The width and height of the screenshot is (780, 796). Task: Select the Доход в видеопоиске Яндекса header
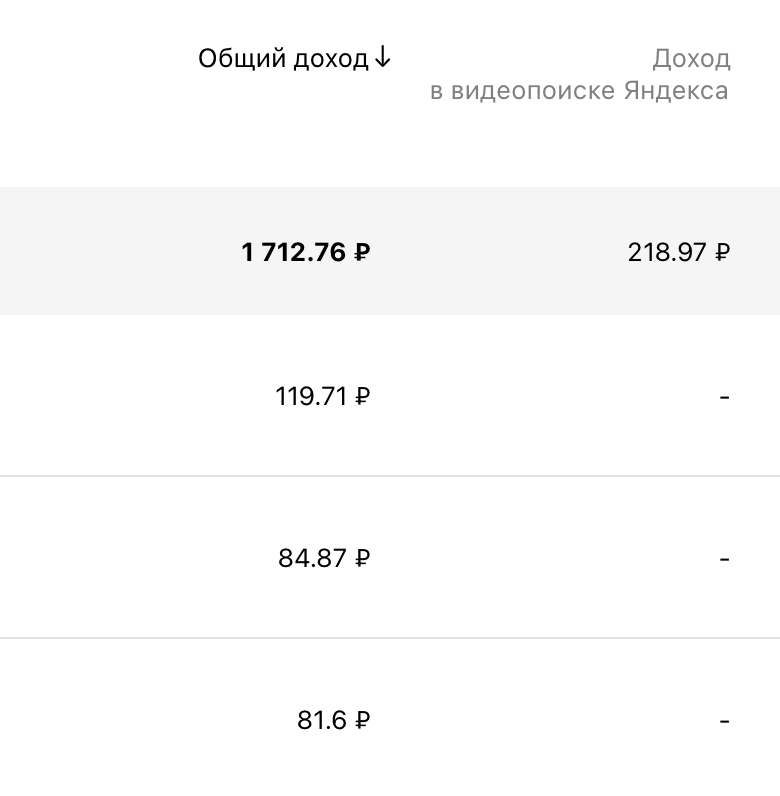pos(580,75)
